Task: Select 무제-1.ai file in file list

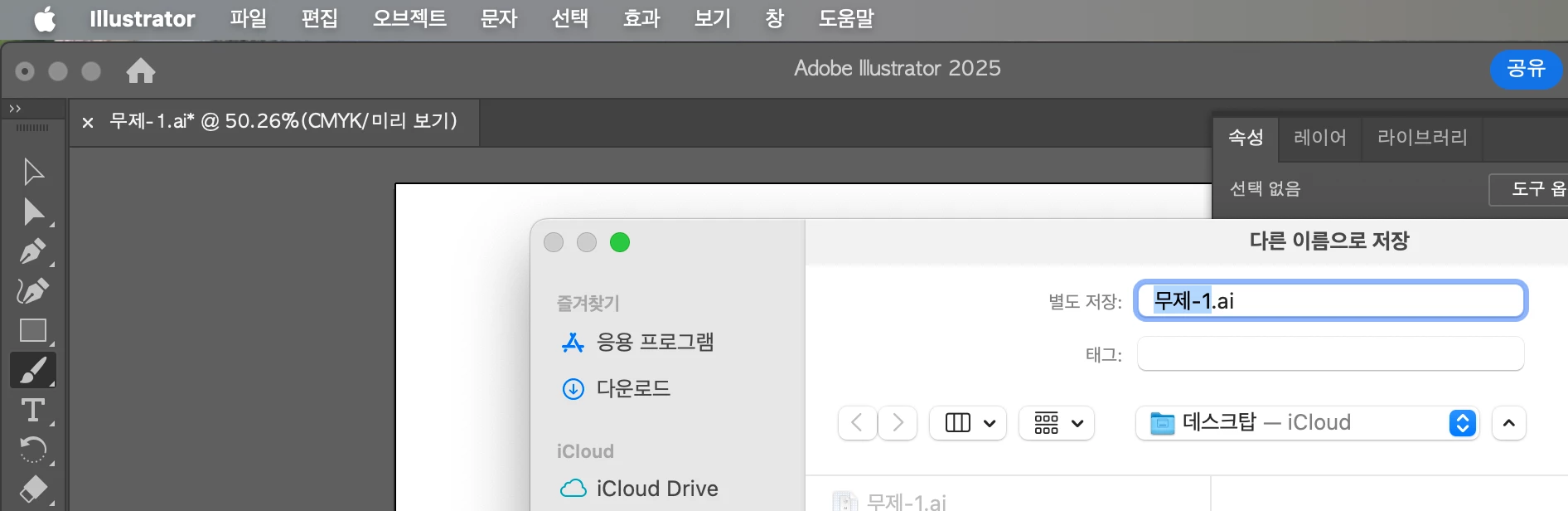Action: click(889, 501)
